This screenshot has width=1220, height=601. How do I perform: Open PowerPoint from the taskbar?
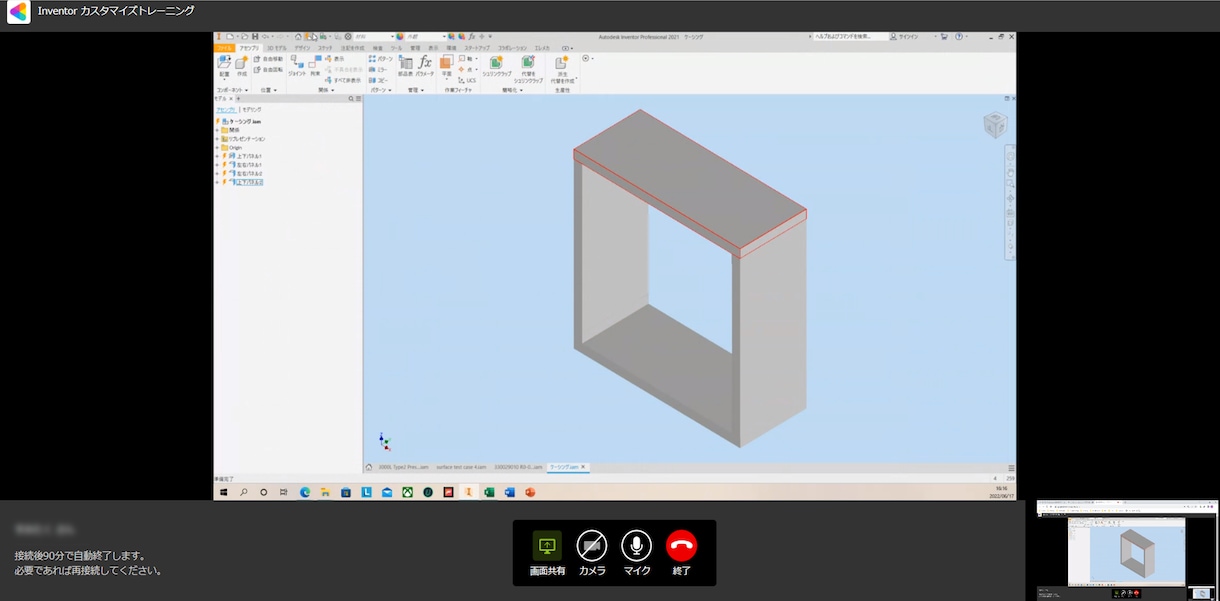pyautogui.click(x=530, y=492)
